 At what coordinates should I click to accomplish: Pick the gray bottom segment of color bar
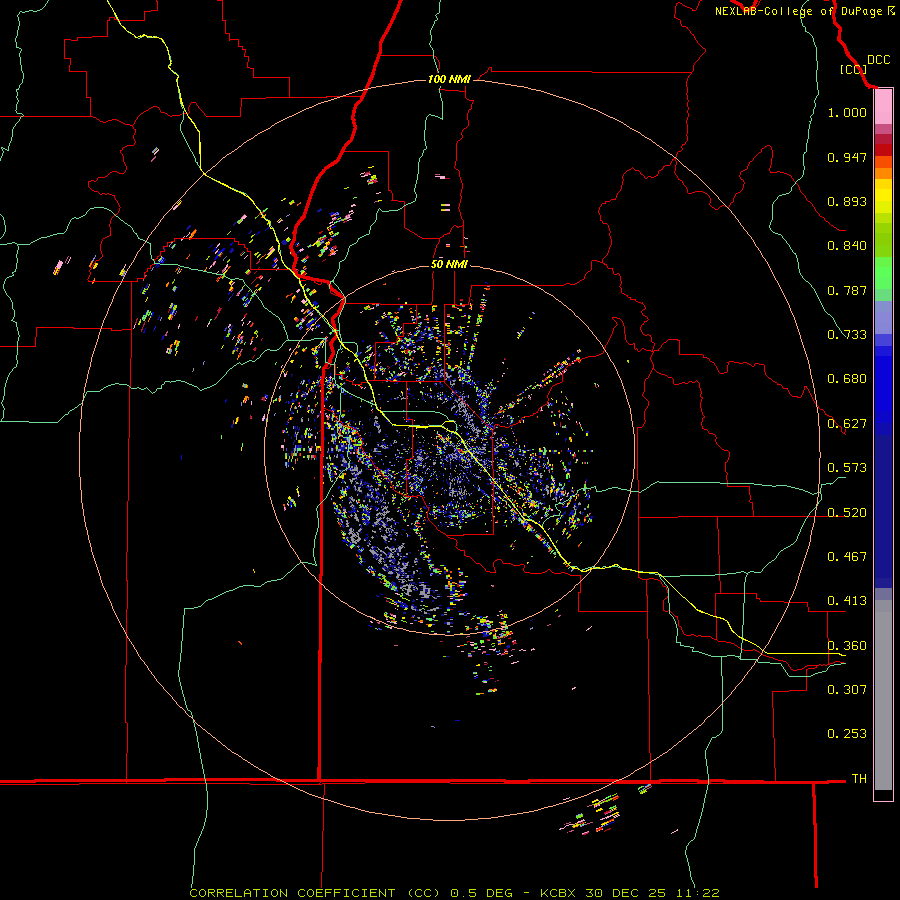pos(883,695)
